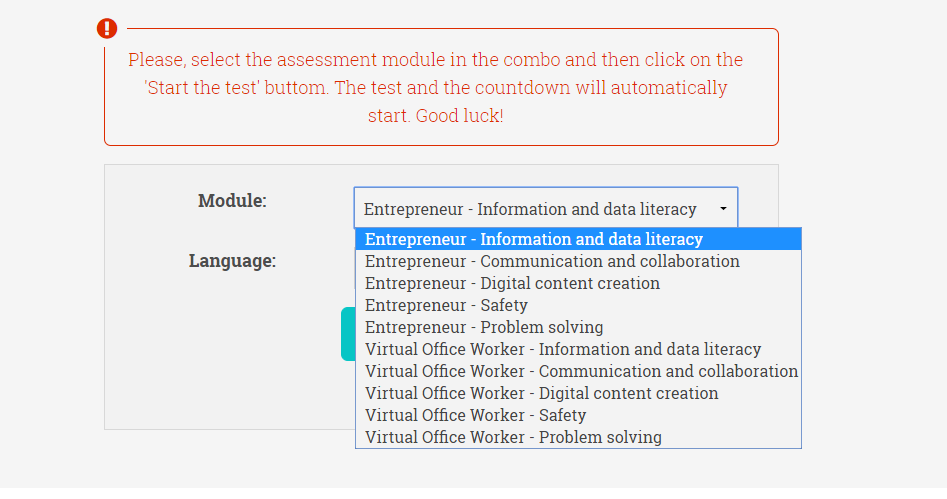
Task: Click the red exclamation alert icon
Action: pyautogui.click(x=107, y=29)
